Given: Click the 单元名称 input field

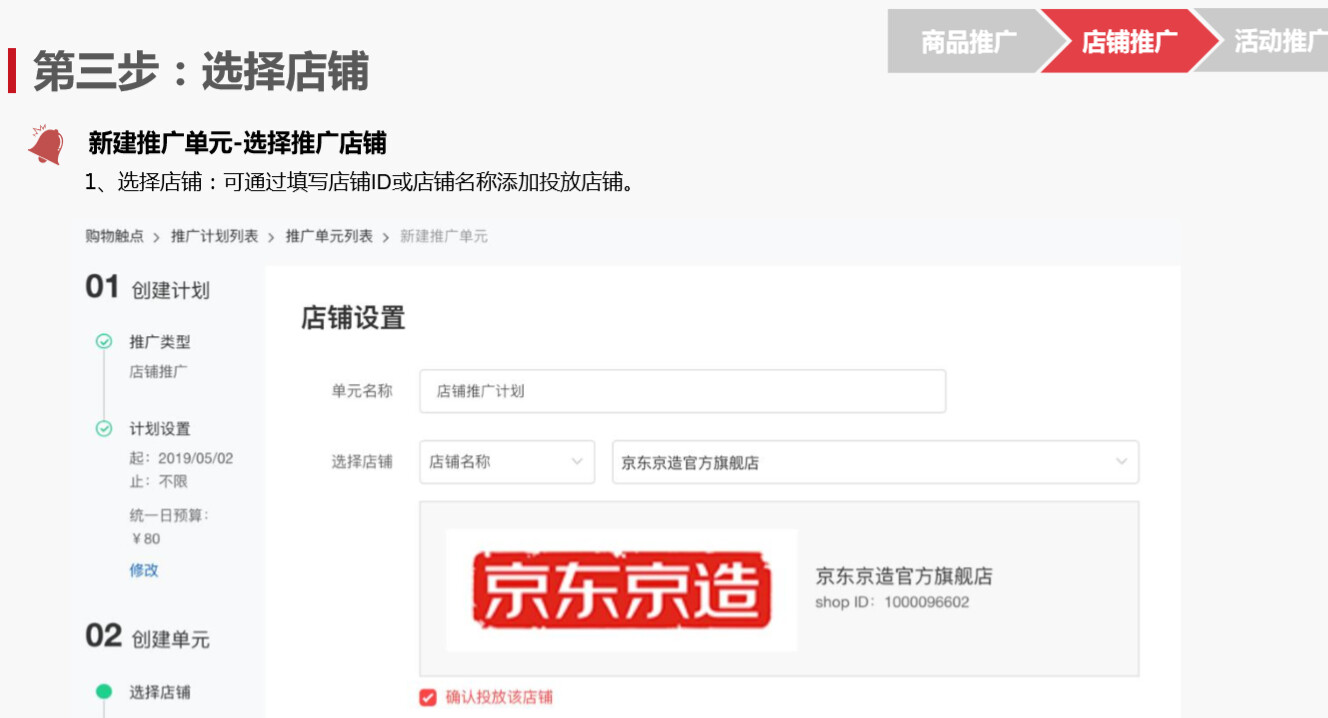Looking at the screenshot, I should pyautogui.click(x=683, y=391).
